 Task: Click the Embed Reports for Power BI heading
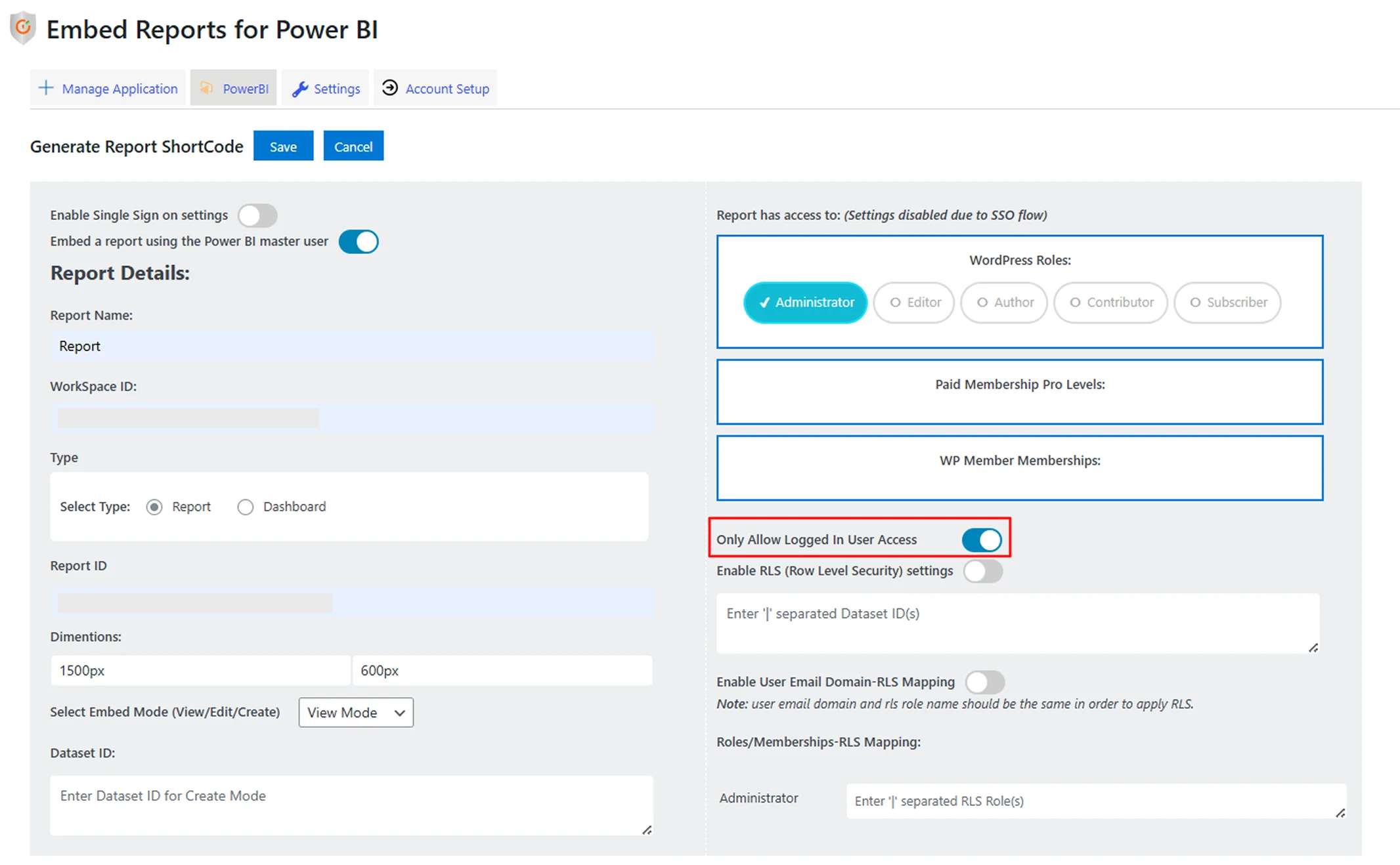coord(212,30)
